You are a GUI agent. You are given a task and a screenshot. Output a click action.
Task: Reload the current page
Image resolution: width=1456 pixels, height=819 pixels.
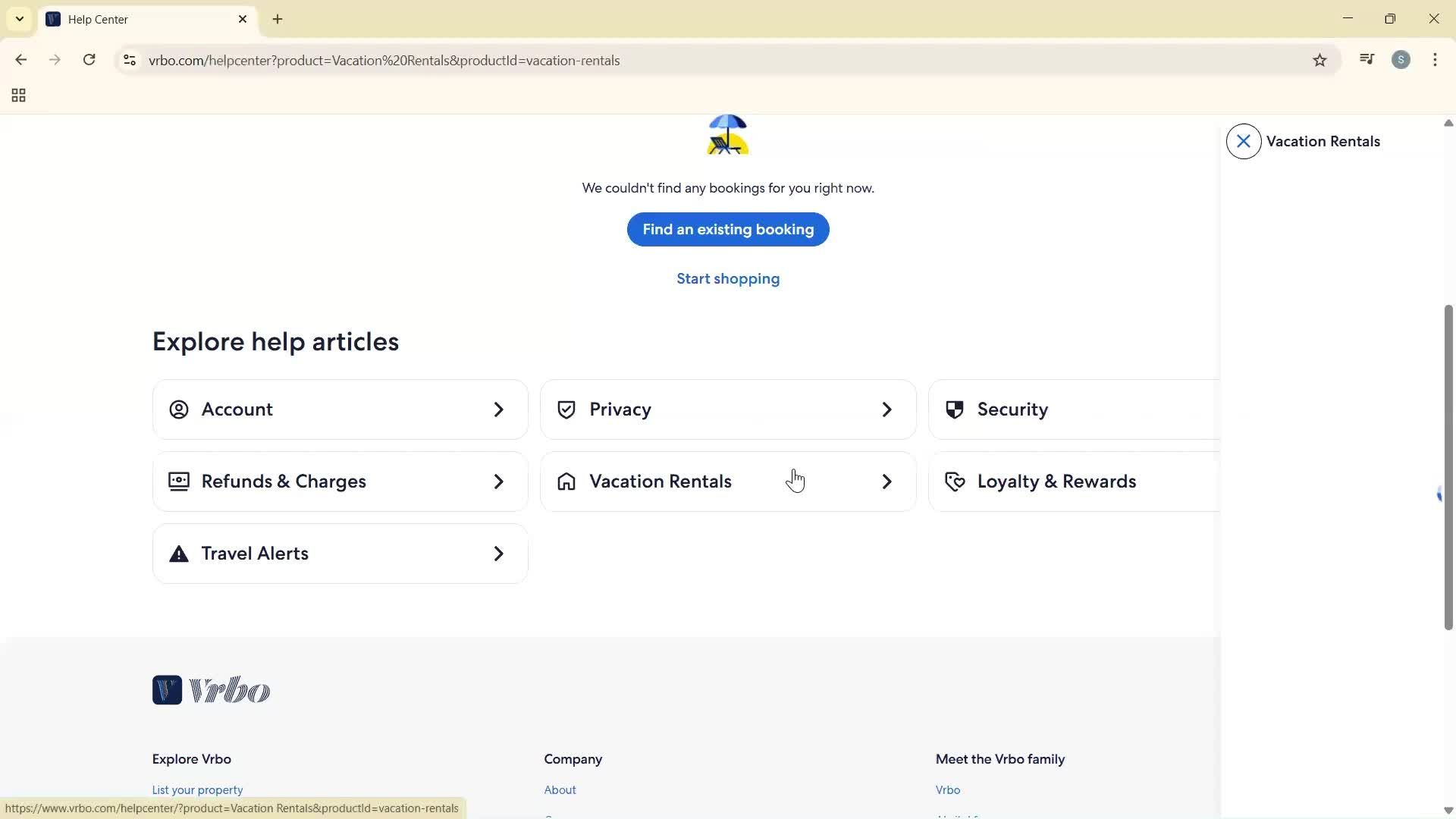89,60
